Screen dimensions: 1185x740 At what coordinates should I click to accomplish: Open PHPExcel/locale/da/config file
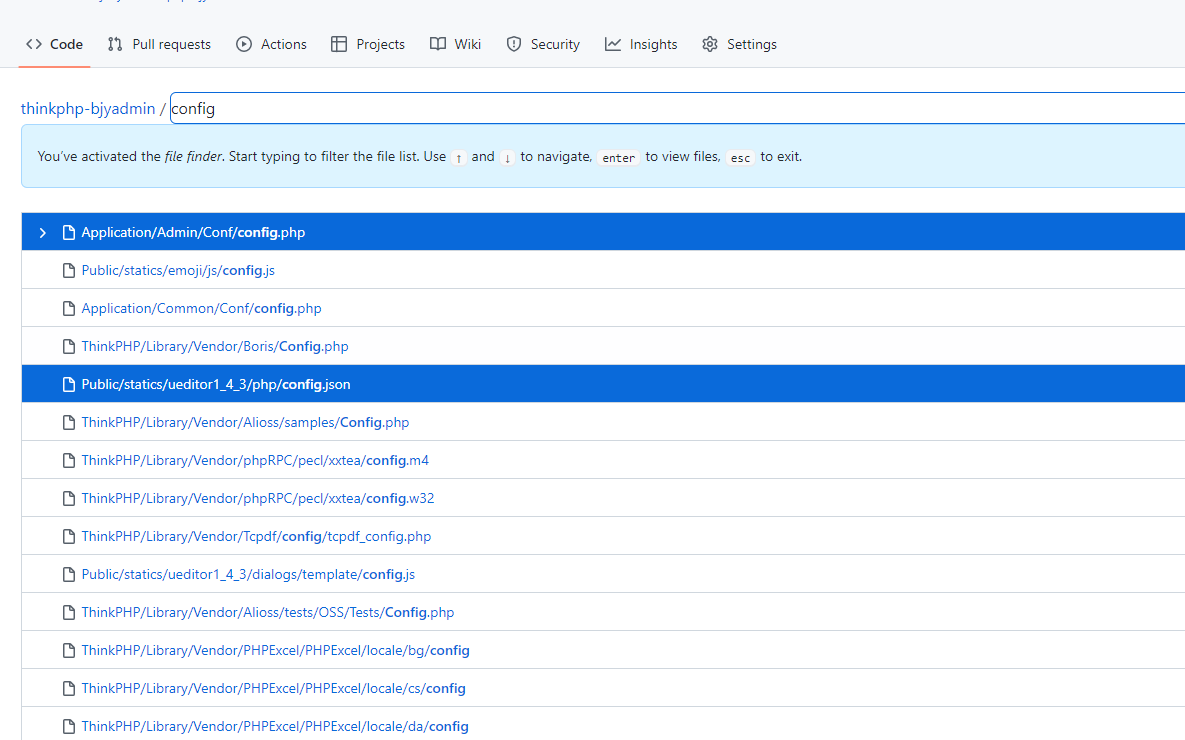pyautogui.click(x=275, y=726)
